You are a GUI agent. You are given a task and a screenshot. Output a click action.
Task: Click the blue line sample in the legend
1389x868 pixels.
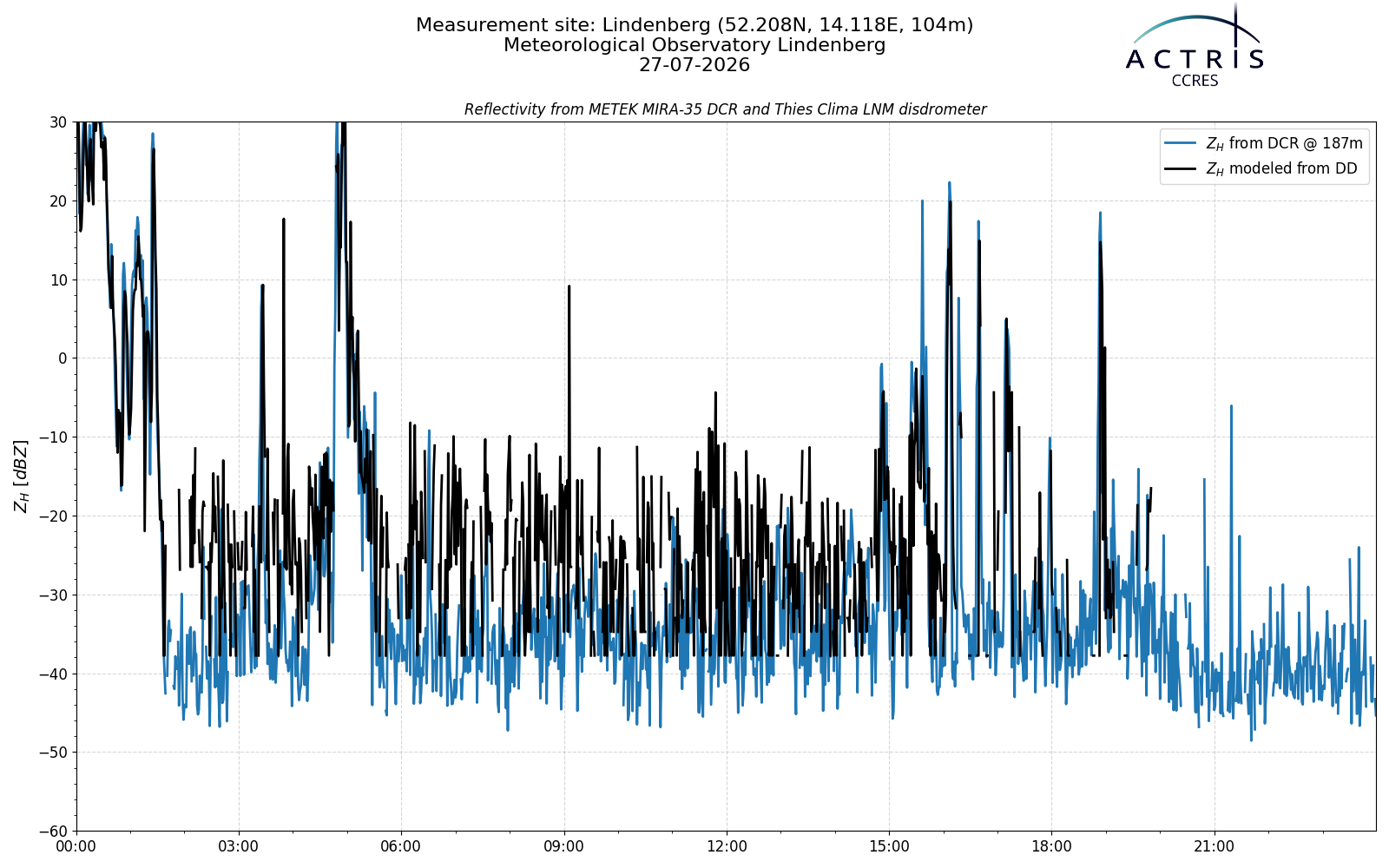(x=1181, y=144)
